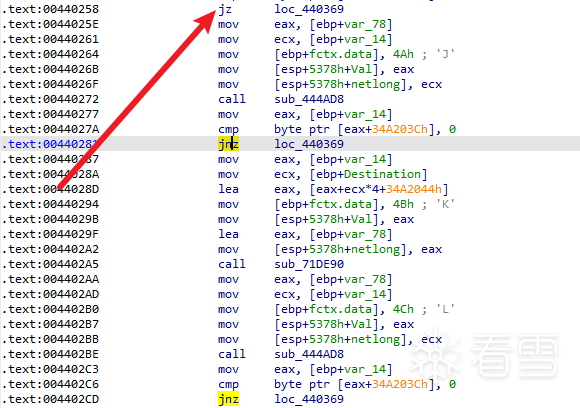Click sub_71DE90 in the call instruction
The image size is (580, 408).
tap(309, 264)
